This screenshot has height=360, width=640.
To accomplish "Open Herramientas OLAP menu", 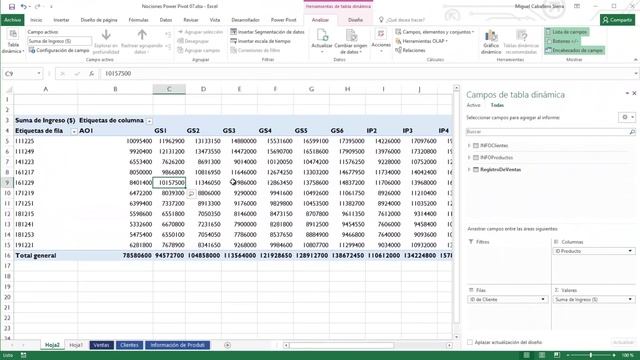I will (422, 41).
